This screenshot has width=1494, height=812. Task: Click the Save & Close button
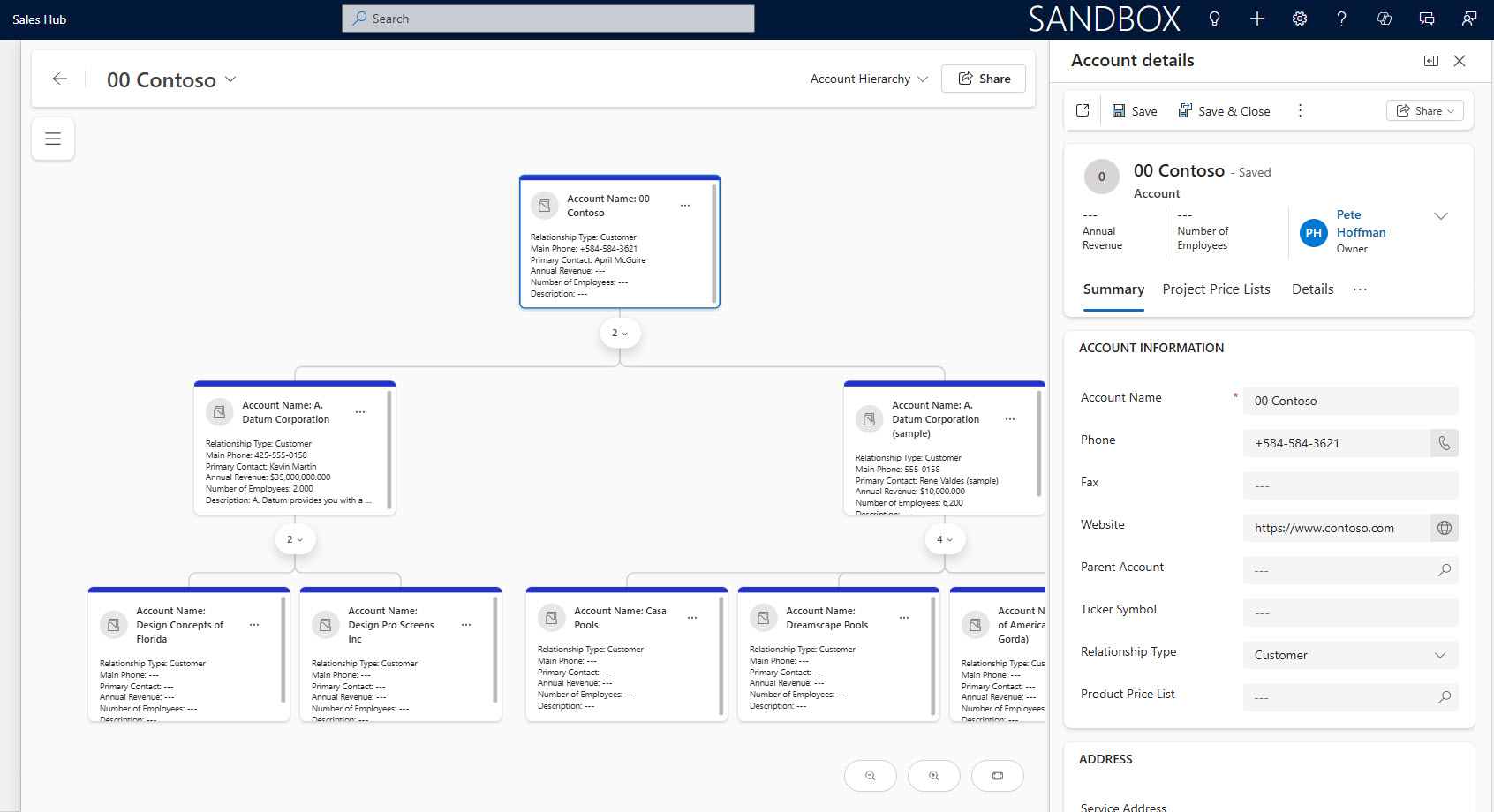1224,111
